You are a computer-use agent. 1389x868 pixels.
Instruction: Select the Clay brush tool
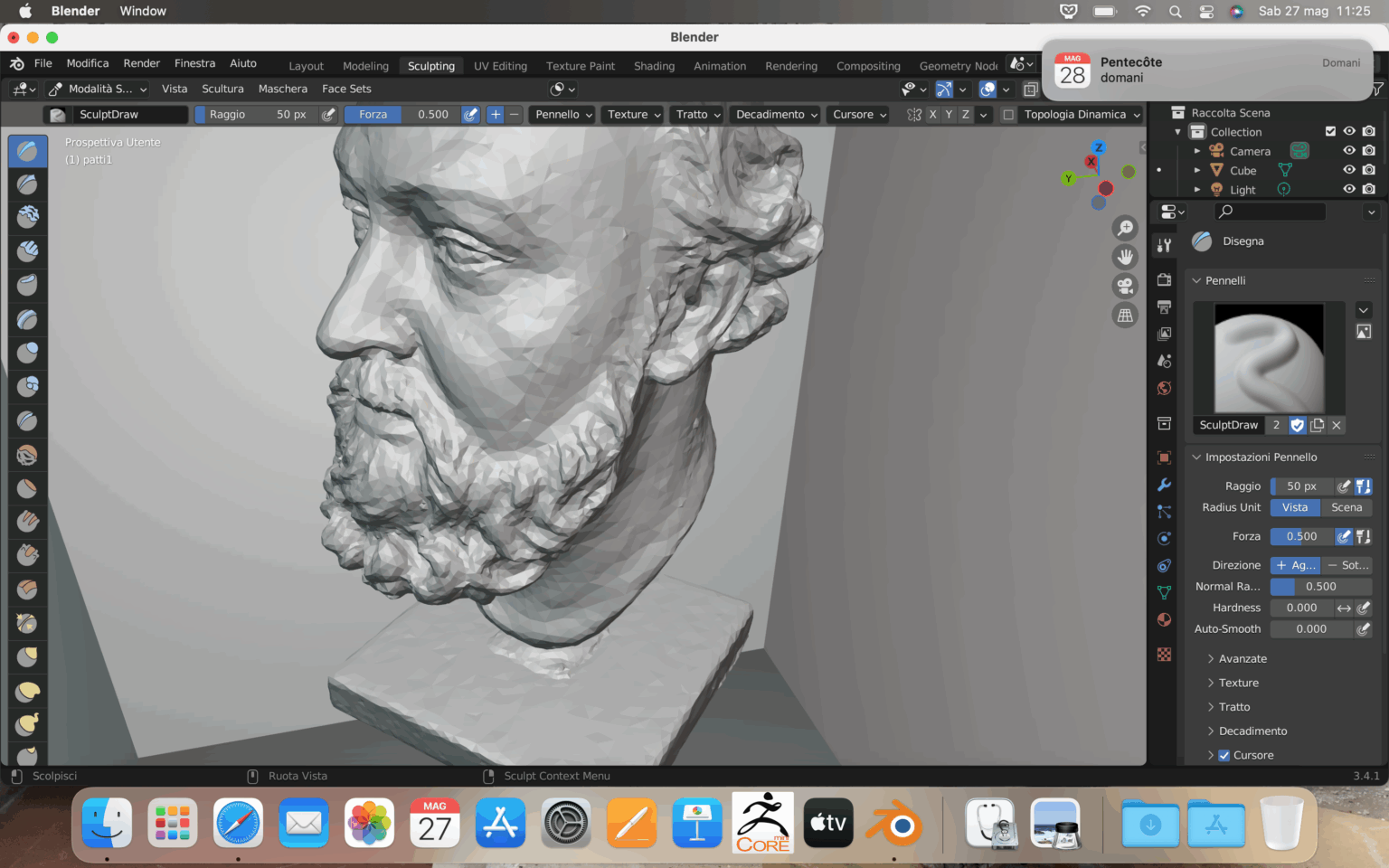28,216
